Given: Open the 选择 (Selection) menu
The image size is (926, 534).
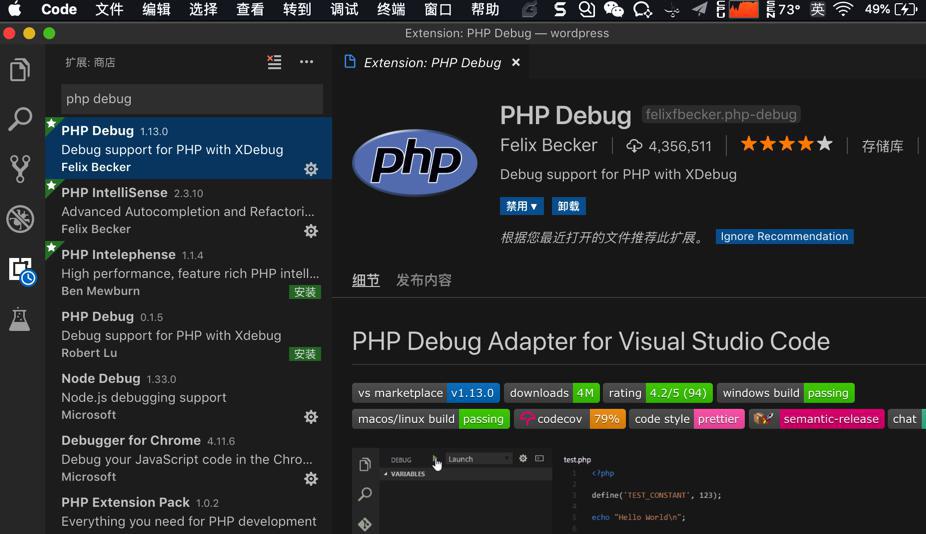Looking at the screenshot, I should click(x=203, y=9).
